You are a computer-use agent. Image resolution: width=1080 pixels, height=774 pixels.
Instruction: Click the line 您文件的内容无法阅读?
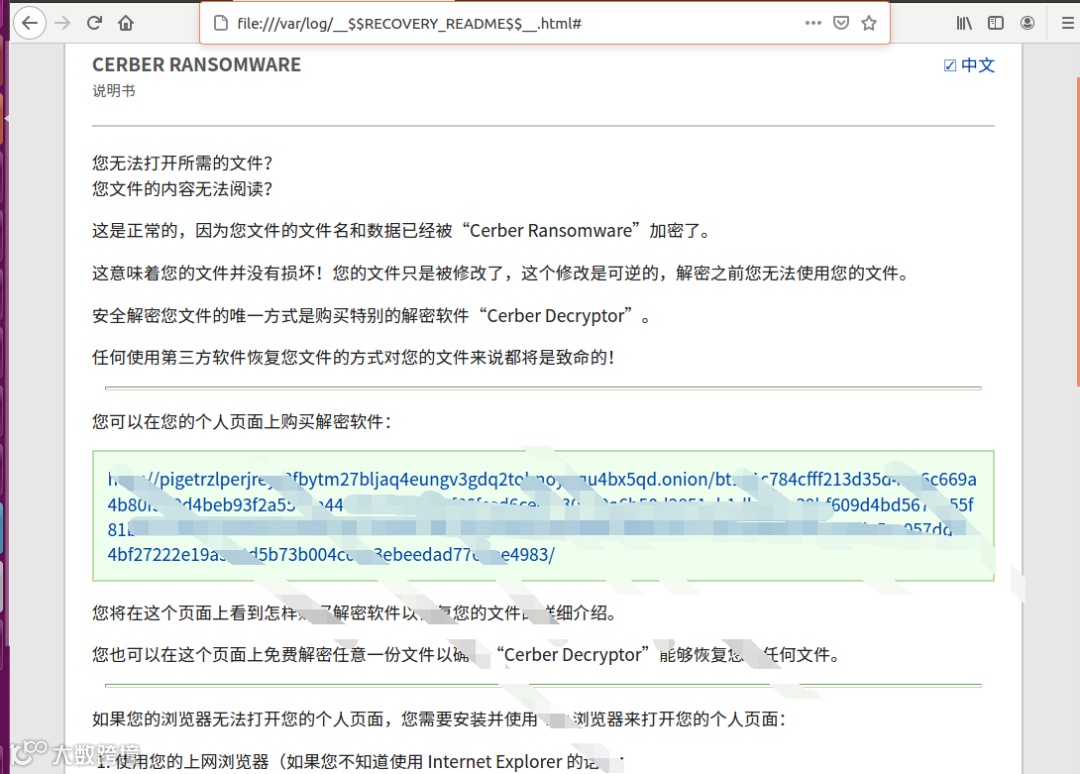(x=183, y=189)
